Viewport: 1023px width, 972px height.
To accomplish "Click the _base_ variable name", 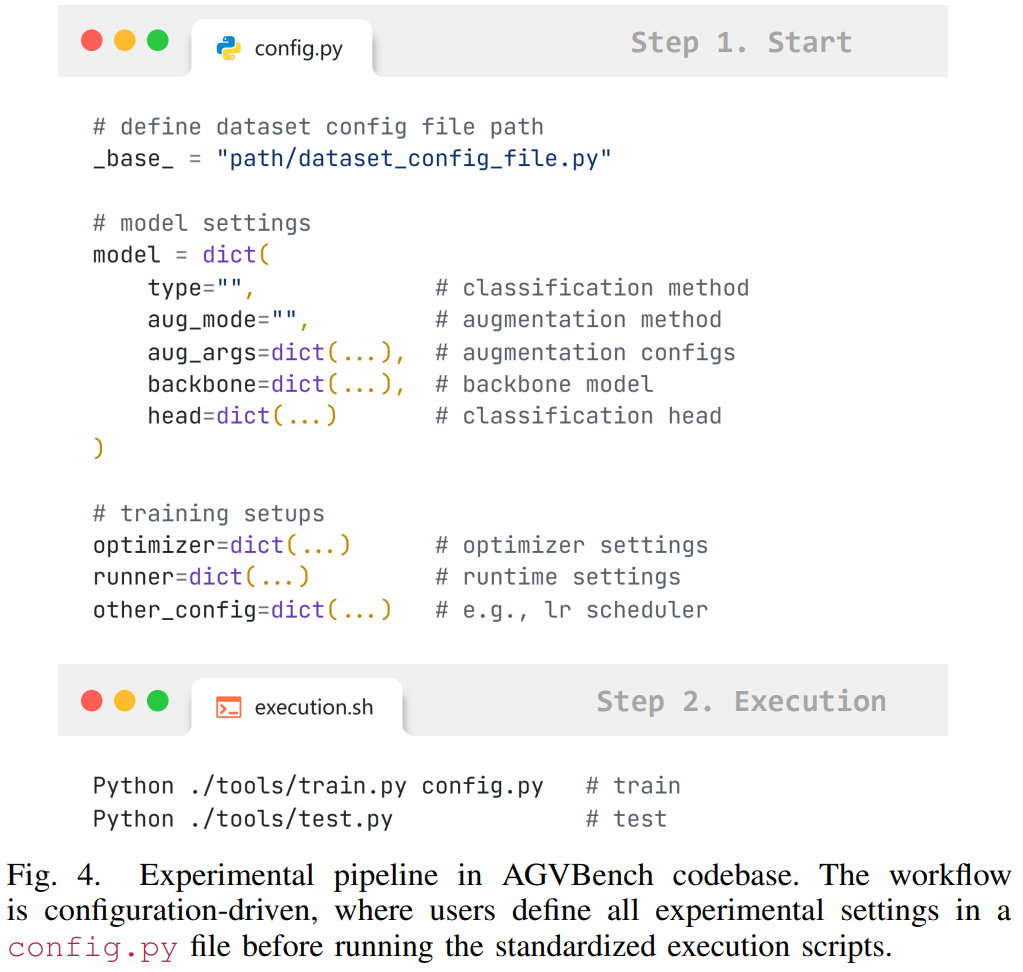I will tap(133, 159).
